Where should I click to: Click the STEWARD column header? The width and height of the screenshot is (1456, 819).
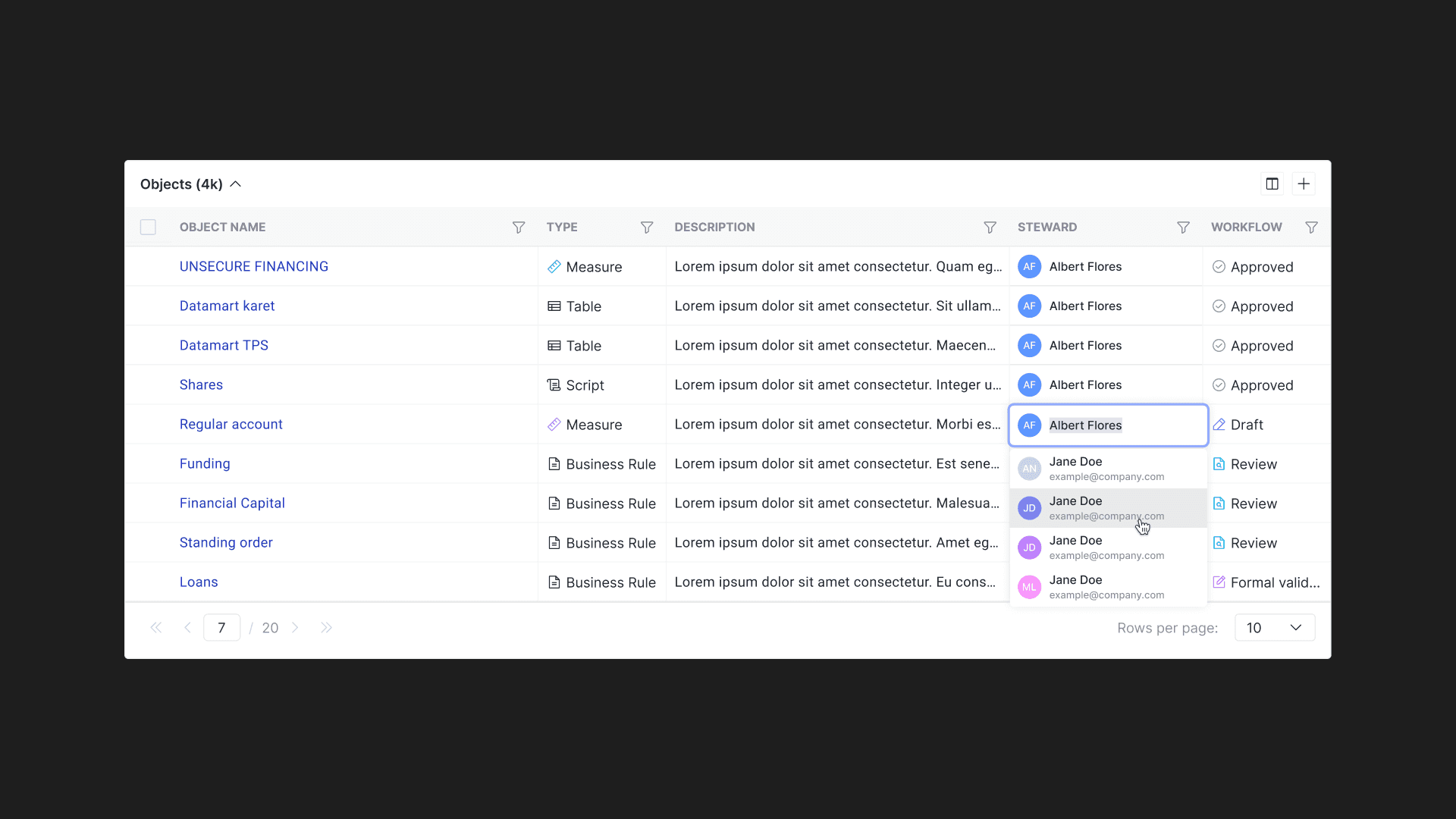coord(1047,227)
